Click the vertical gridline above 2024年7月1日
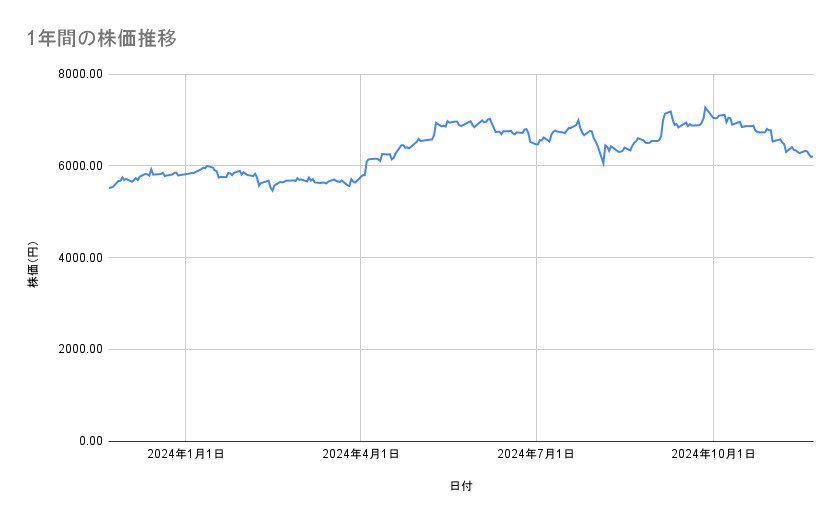Screen dimensions: 839x519 [x=537, y=300]
